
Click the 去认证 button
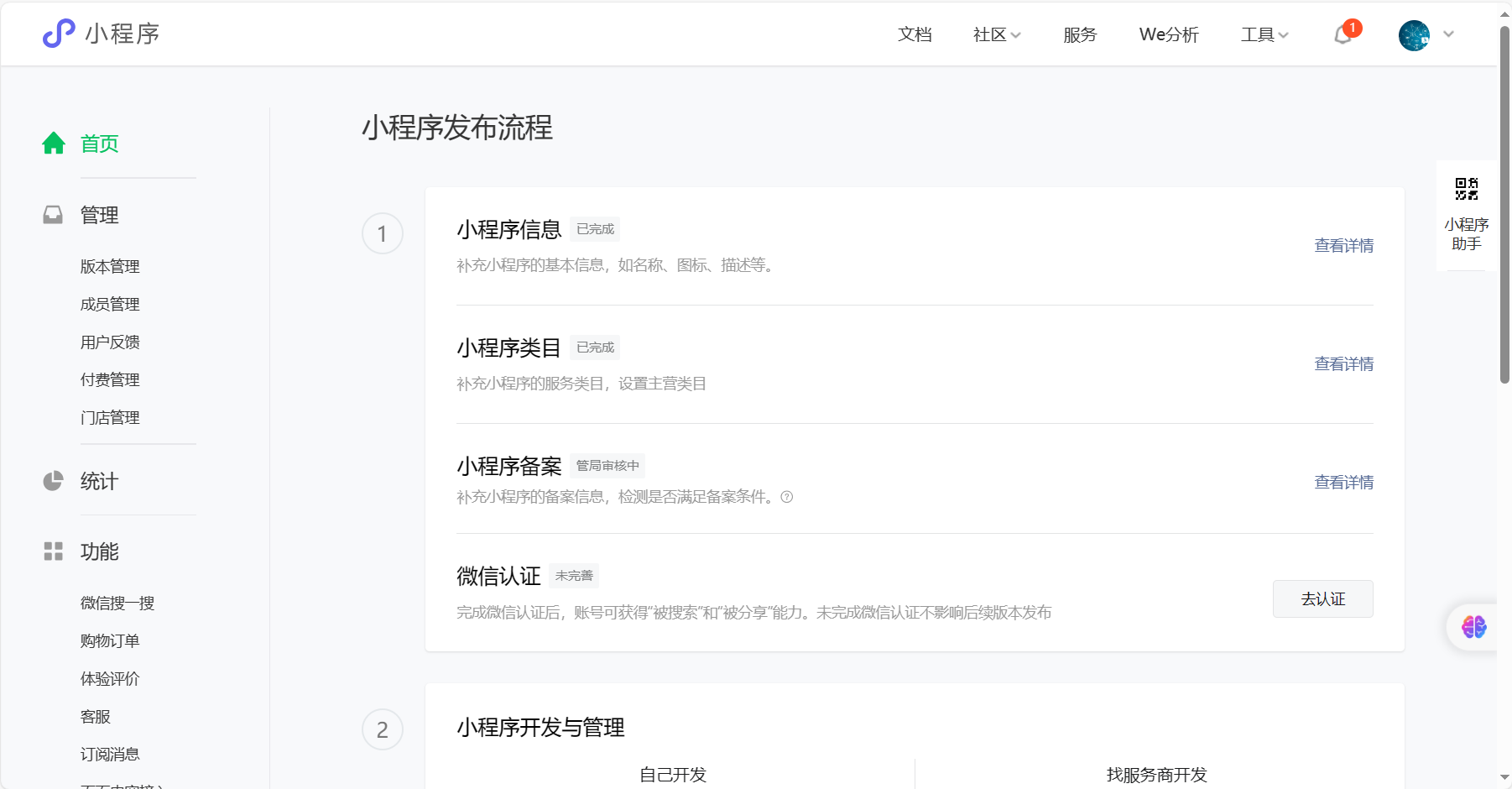pos(1323,599)
